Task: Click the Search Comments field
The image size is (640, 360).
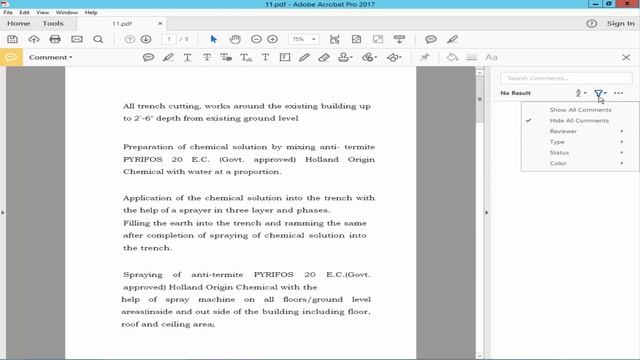Action: point(566,78)
